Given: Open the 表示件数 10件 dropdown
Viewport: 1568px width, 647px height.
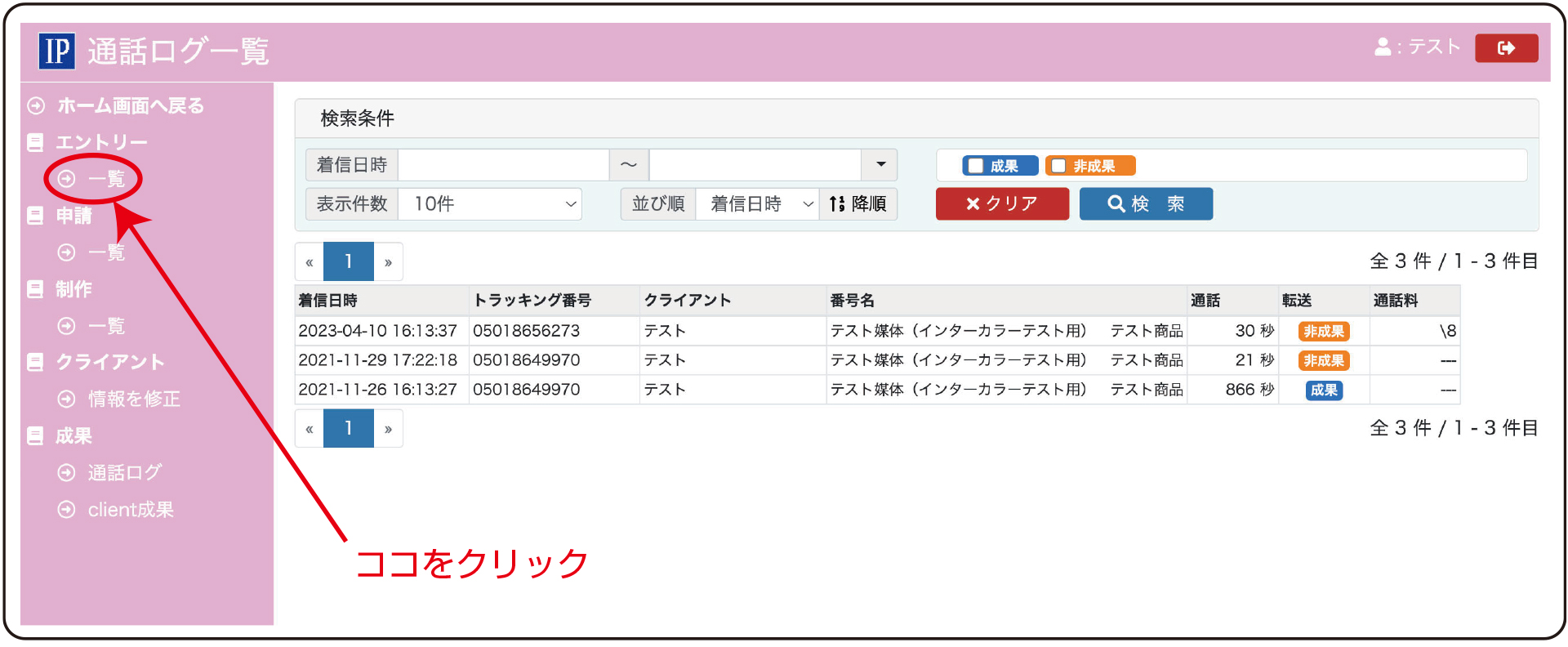Looking at the screenshot, I should 490,203.
